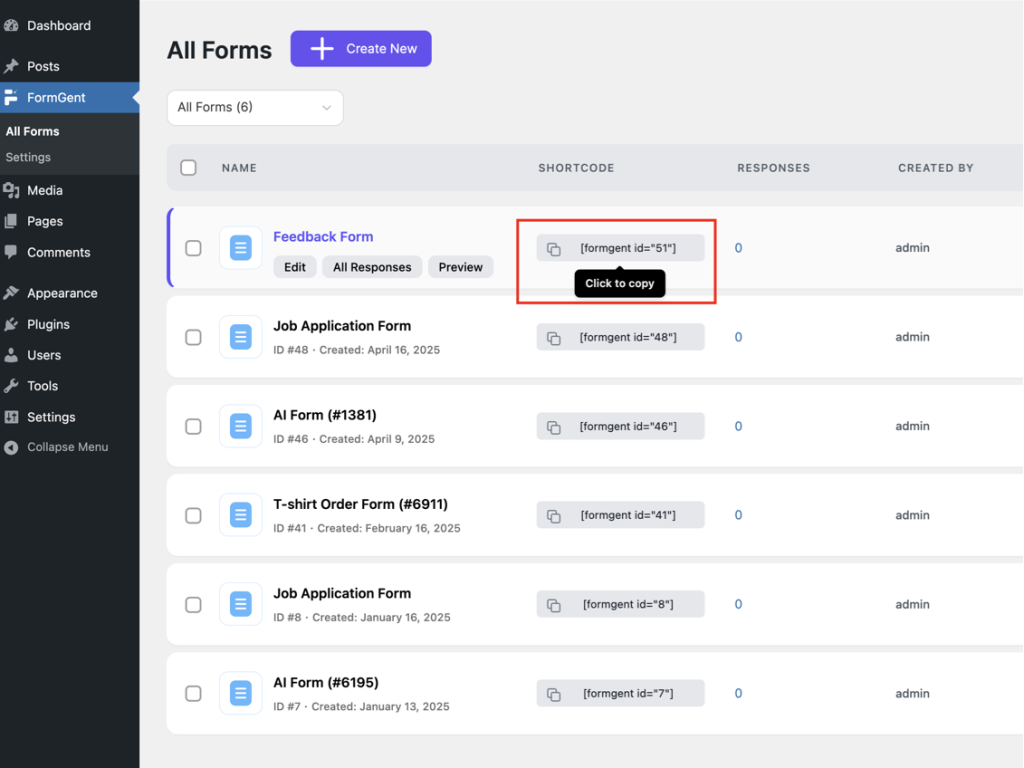Click the NAME column header
1024x768 pixels.
pos(239,168)
